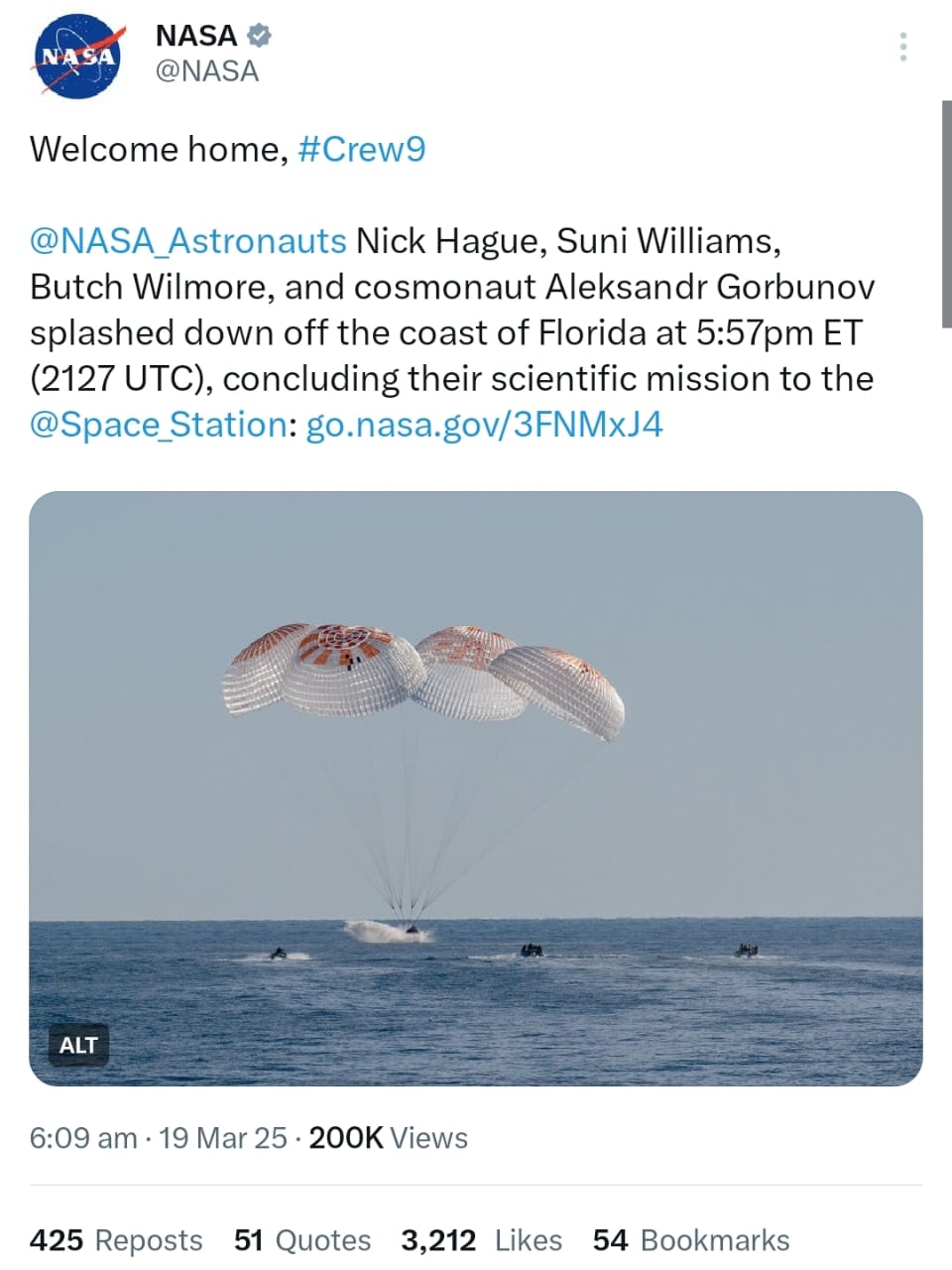
Task: View the 3,212 Likes list
Action: tap(481, 1240)
